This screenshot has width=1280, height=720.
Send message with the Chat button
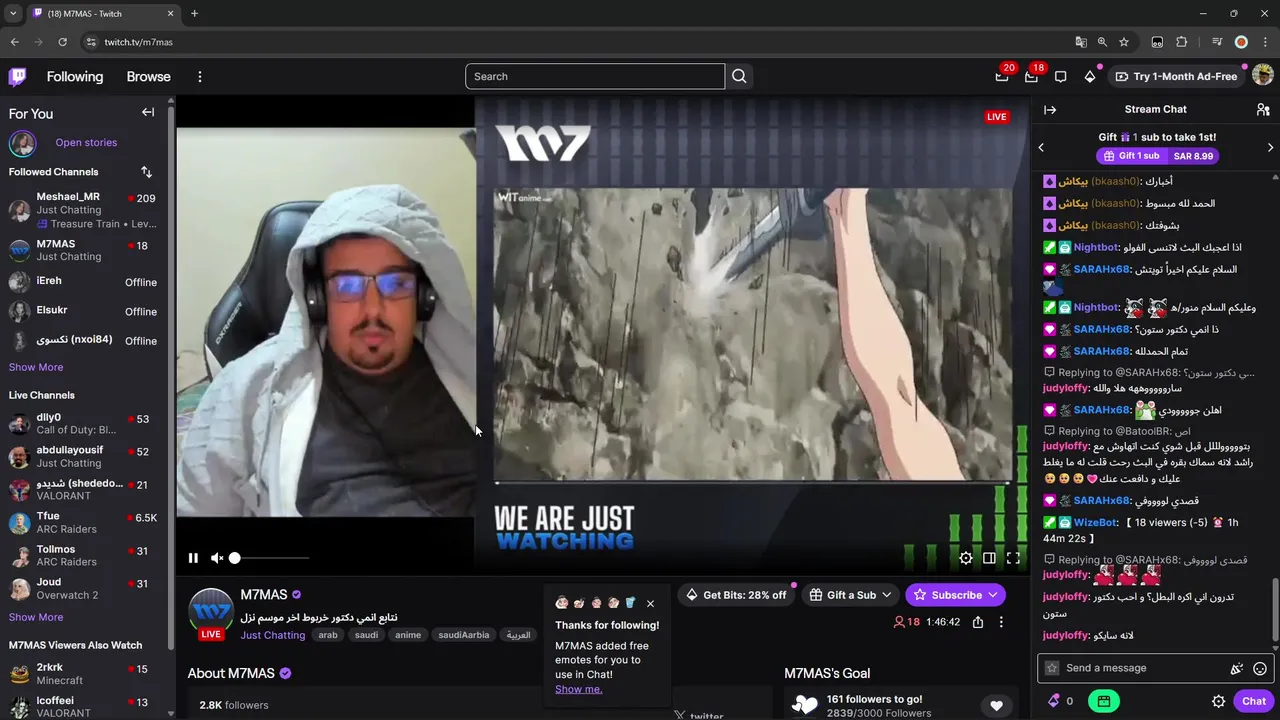[x=1254, y=701]
